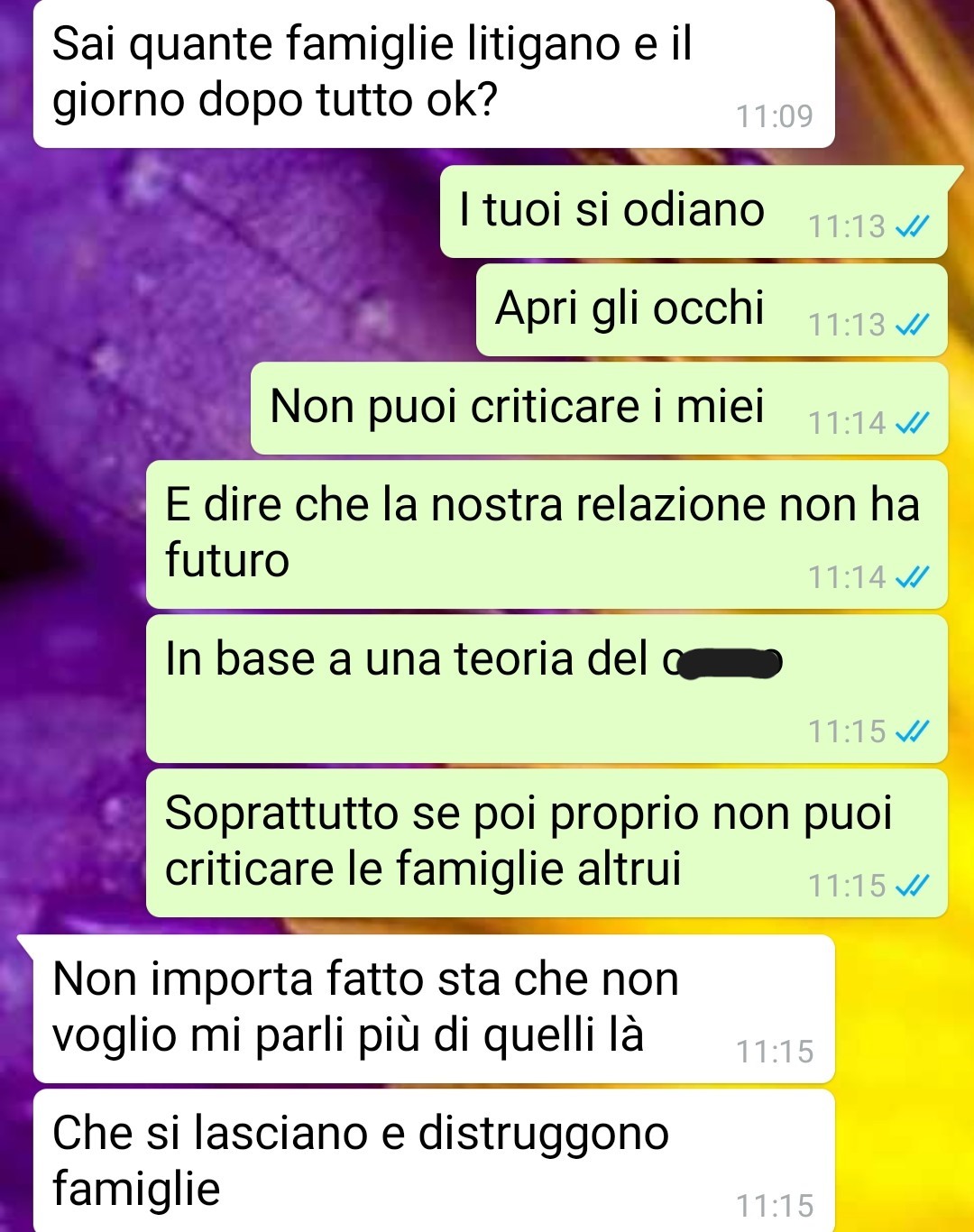Image resolution: width=974 pixels, height=1232 pixels.
Task: Tap the 'Apri gli occhi' message bubble
Action: pyautogui.click(x=712, y=309)
